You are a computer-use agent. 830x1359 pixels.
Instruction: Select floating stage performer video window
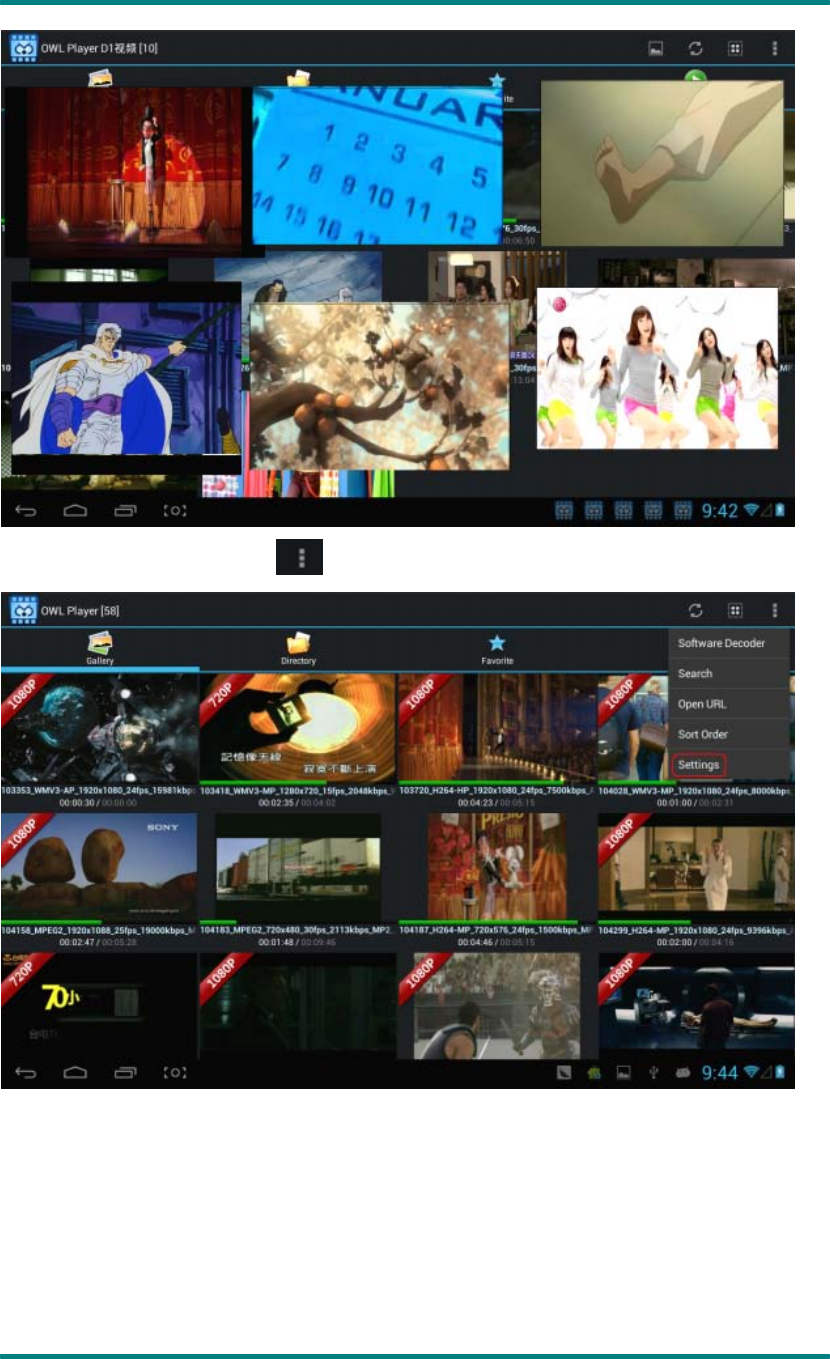tap(133, 172)
